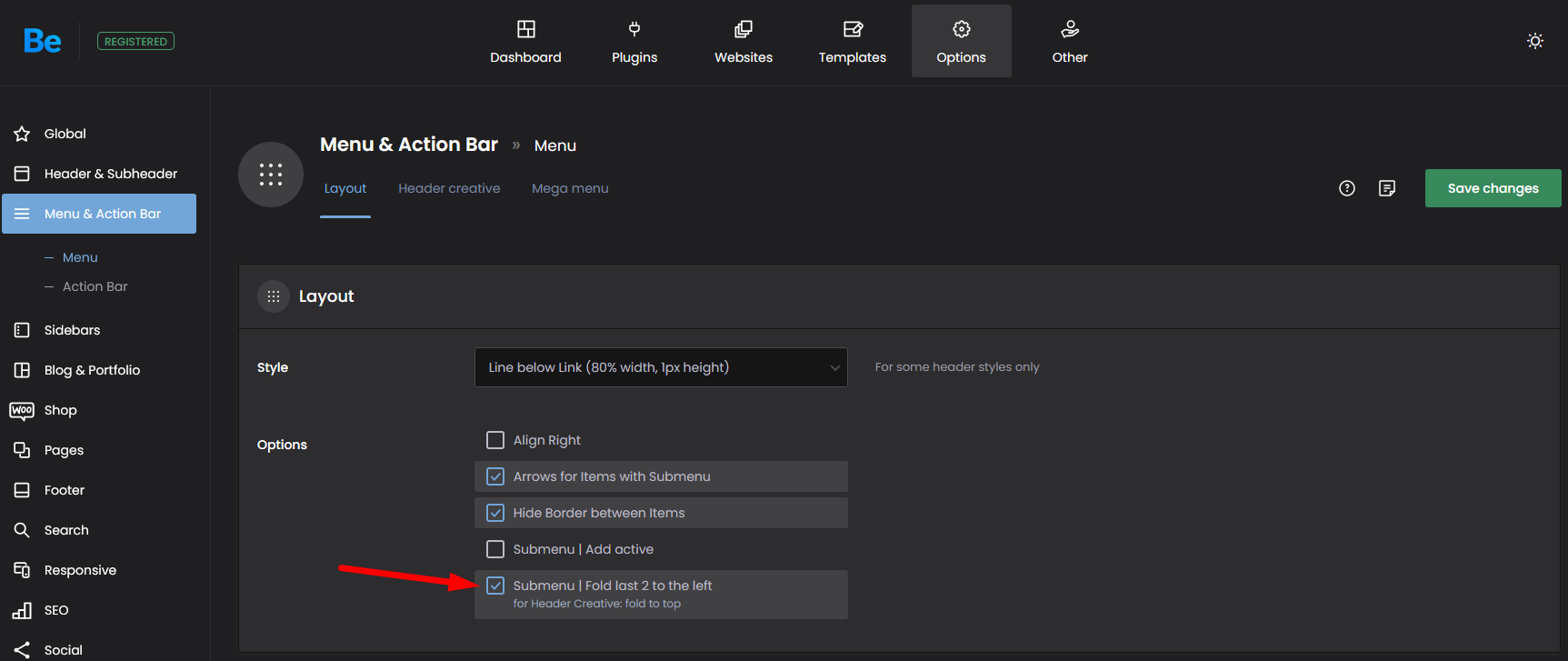Click the Social share icon
This screenshot has height=661, width=1568.
(22, 650)
